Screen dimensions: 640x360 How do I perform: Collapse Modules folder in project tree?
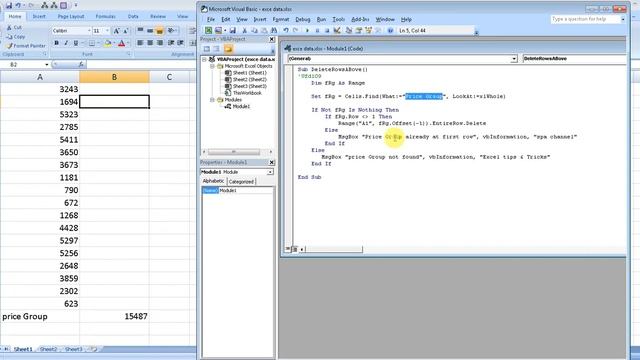click(212, 100)
